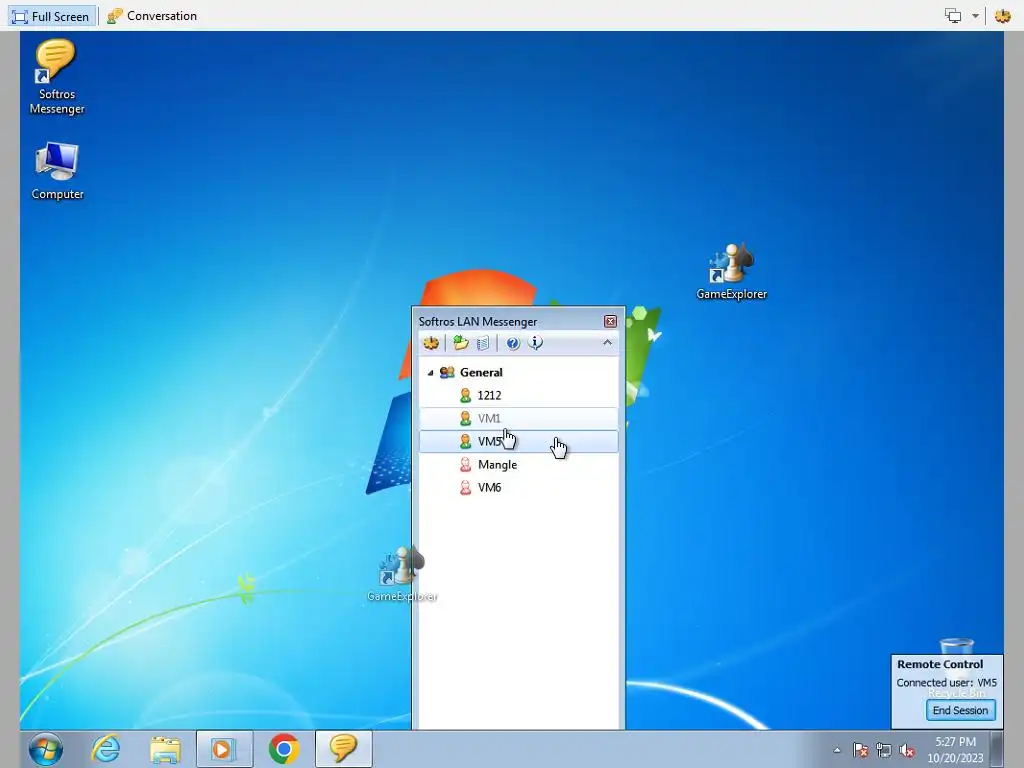
Task: Click the info About icon in messenger
Action: pos(535,343)
